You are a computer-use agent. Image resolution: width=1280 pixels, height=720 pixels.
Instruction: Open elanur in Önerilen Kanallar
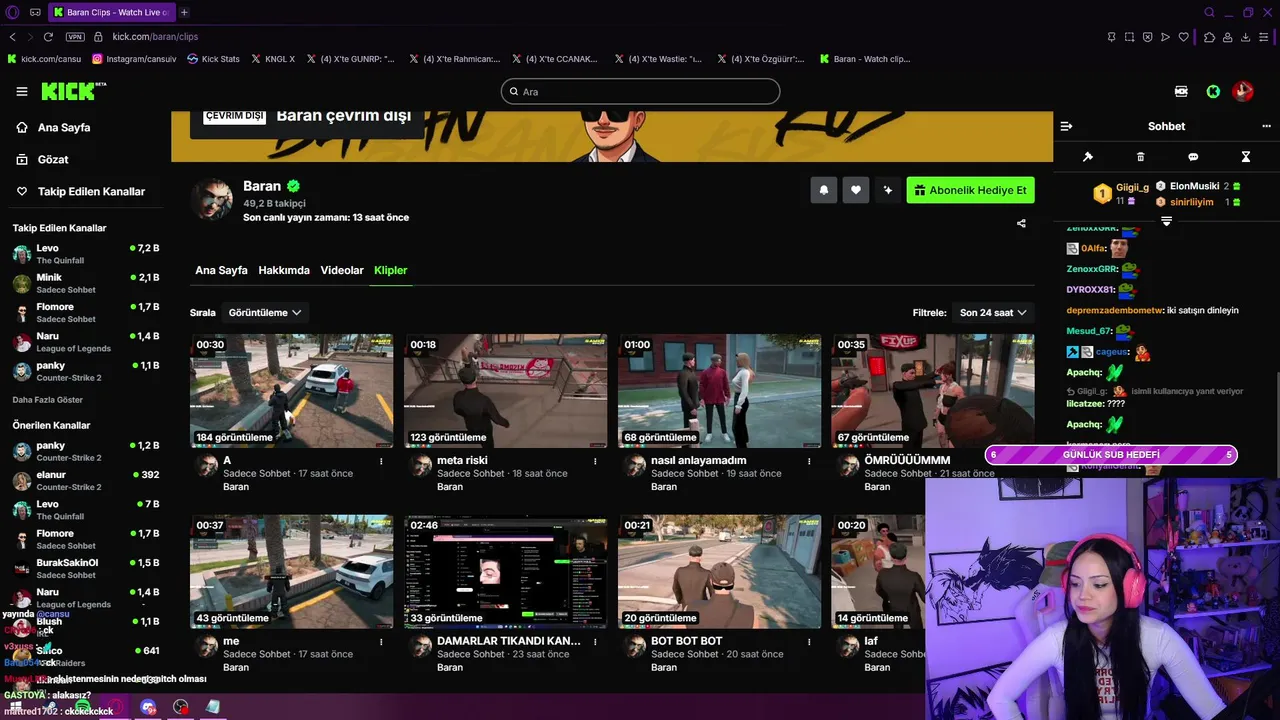point(86,481)
